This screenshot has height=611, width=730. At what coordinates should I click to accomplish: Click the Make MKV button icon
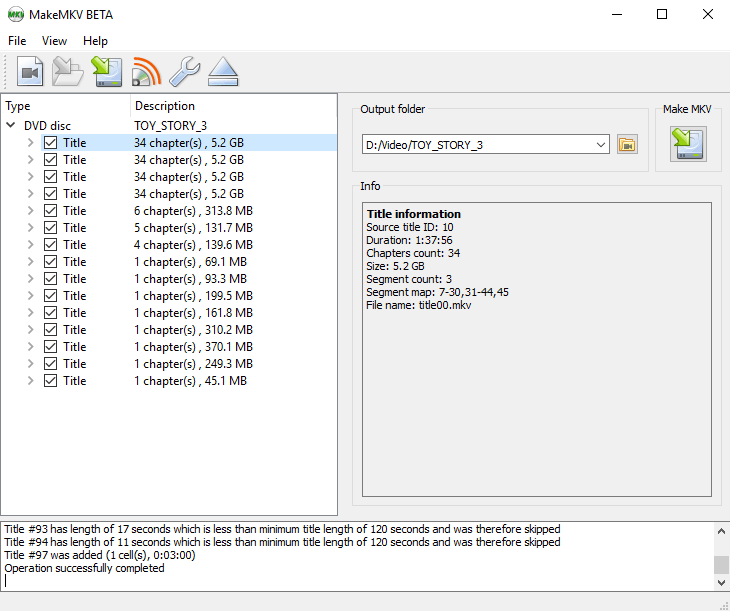click(x=688, y=144)
